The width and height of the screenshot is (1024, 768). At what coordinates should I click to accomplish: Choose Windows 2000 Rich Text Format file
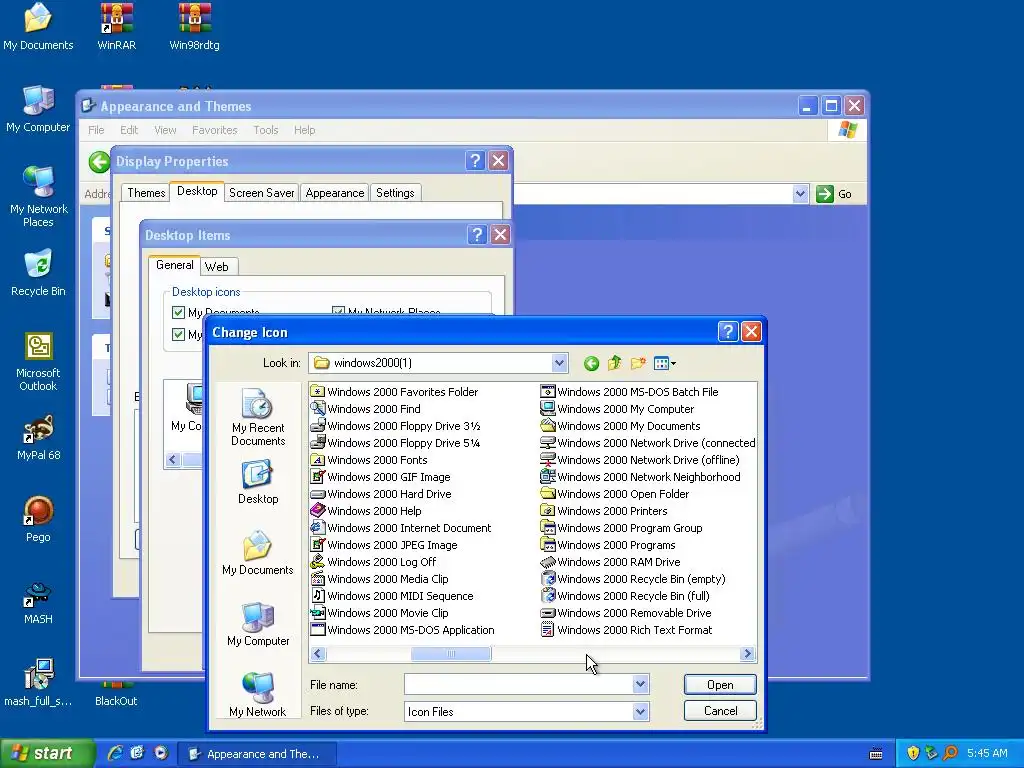click(x=627, y=630)
